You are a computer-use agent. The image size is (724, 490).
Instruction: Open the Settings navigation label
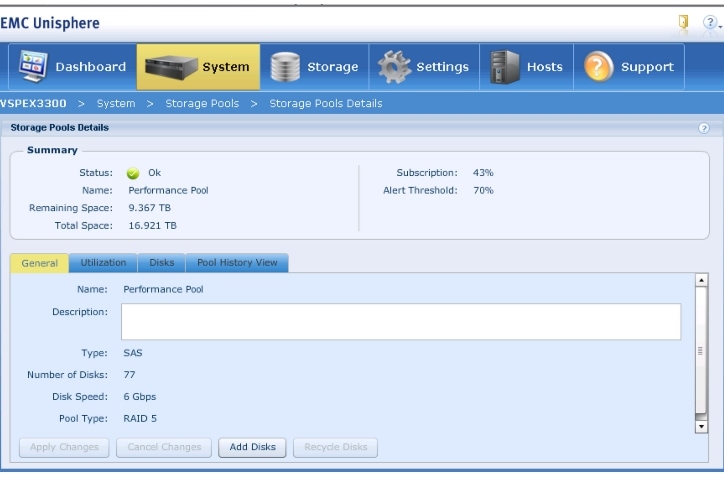pyautogui.click(x=442, y=67)
